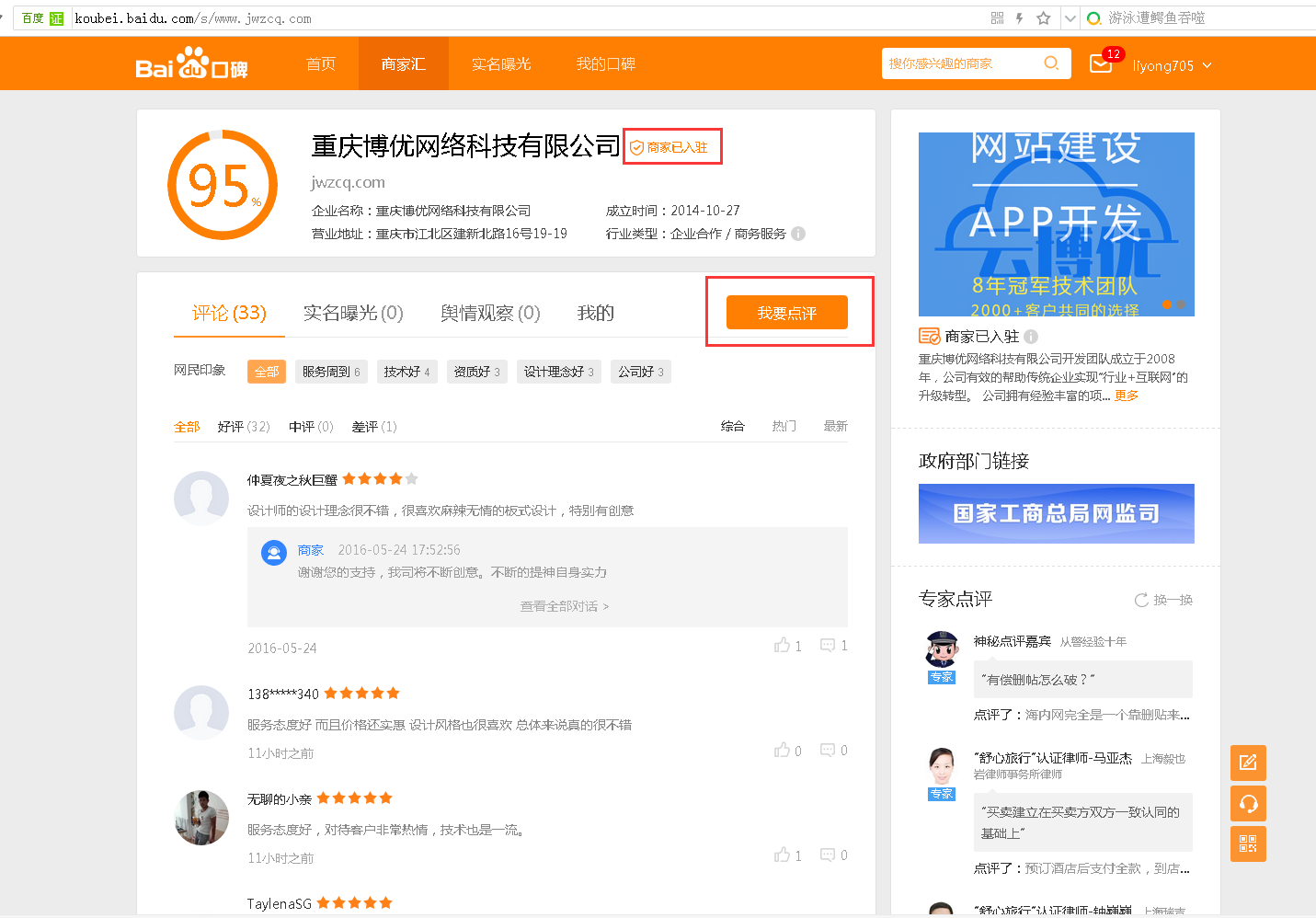The height and width of the screenshot is (918, 1316).
Task: Filter by 公司好 3 tag
Action: (641, 372)
